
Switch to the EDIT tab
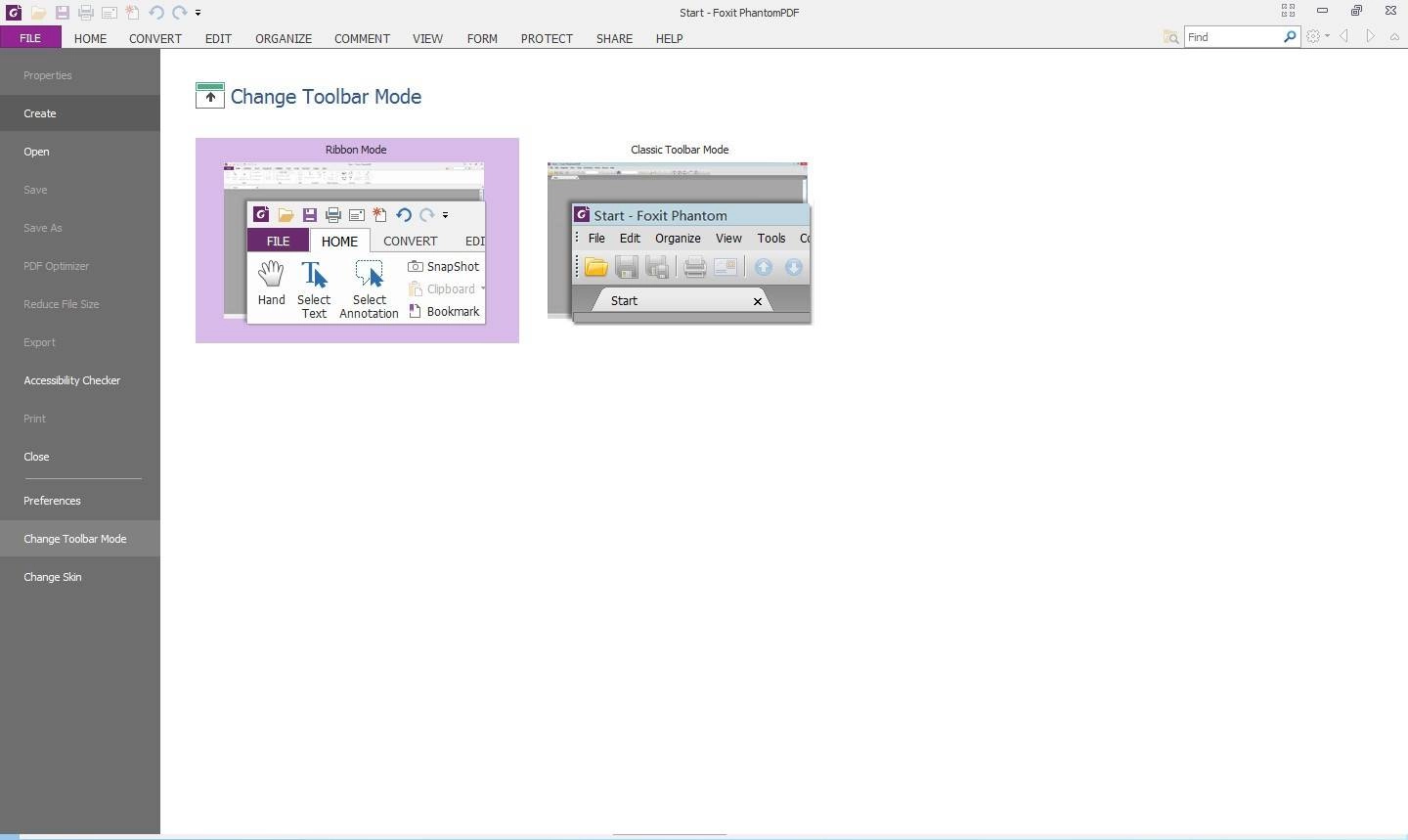click(x=218, y=38)
